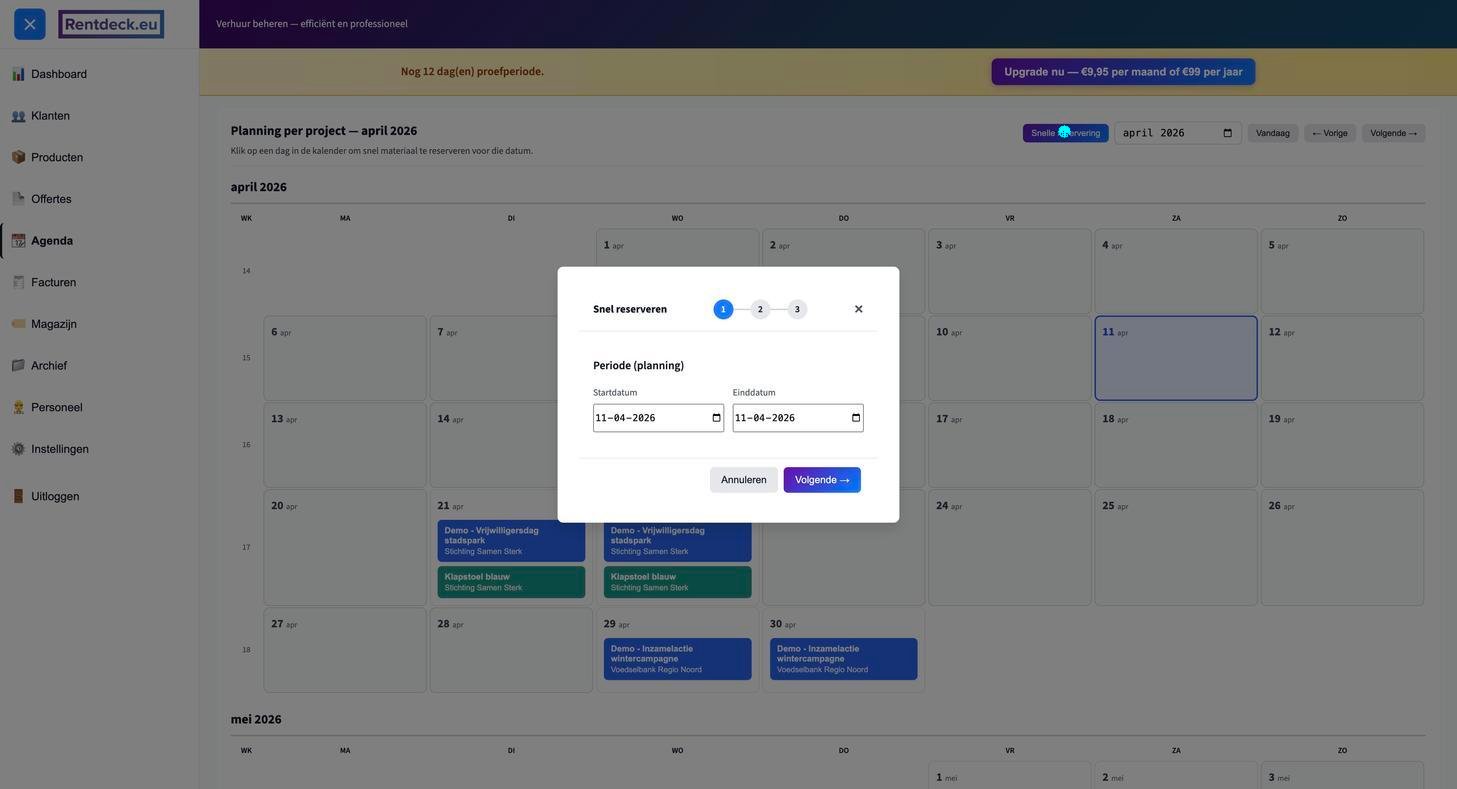Screen dimensions: 1457x789
Task: Open the Startdatum calendar picker
Action: 716,418
